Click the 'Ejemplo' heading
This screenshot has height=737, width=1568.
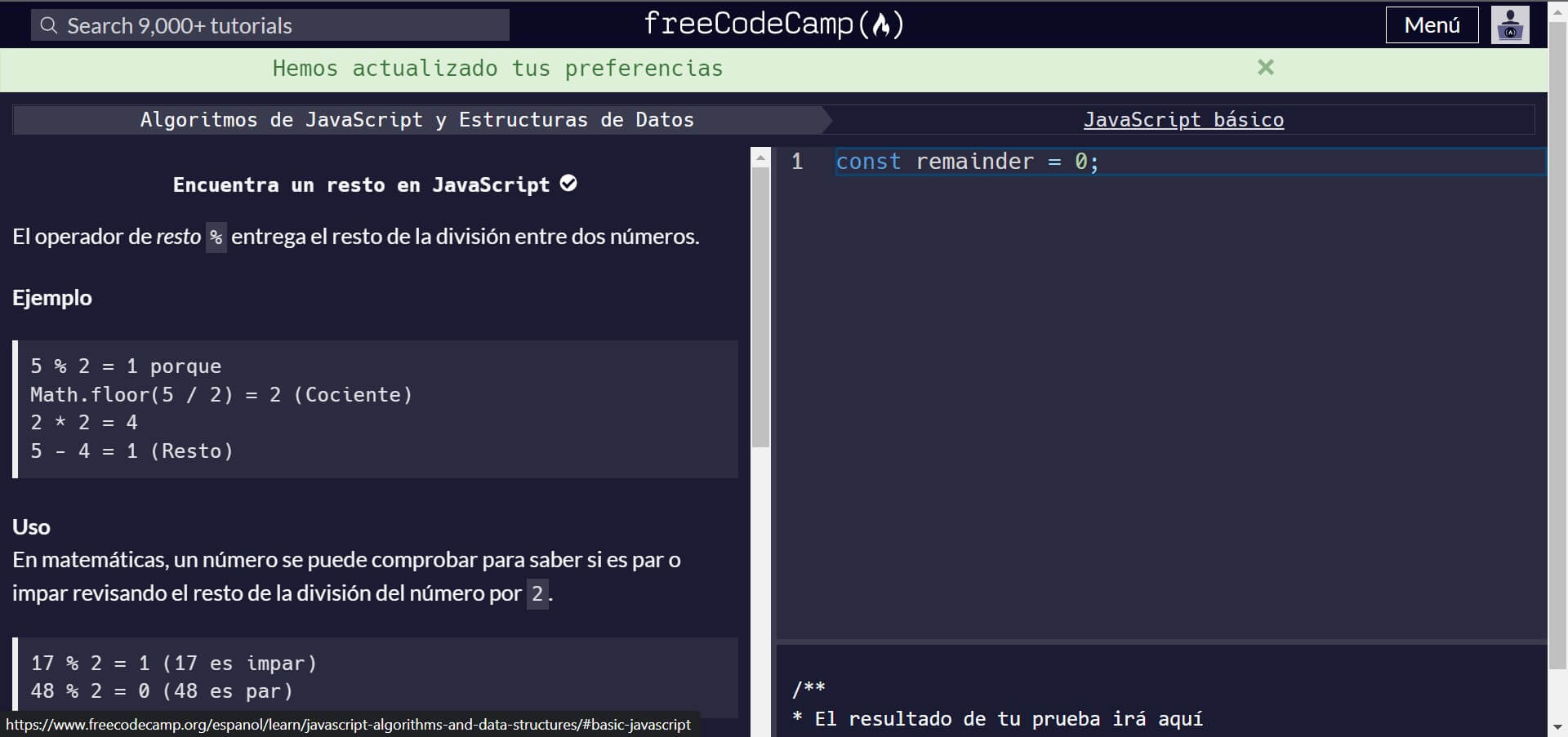click(52, 298)
